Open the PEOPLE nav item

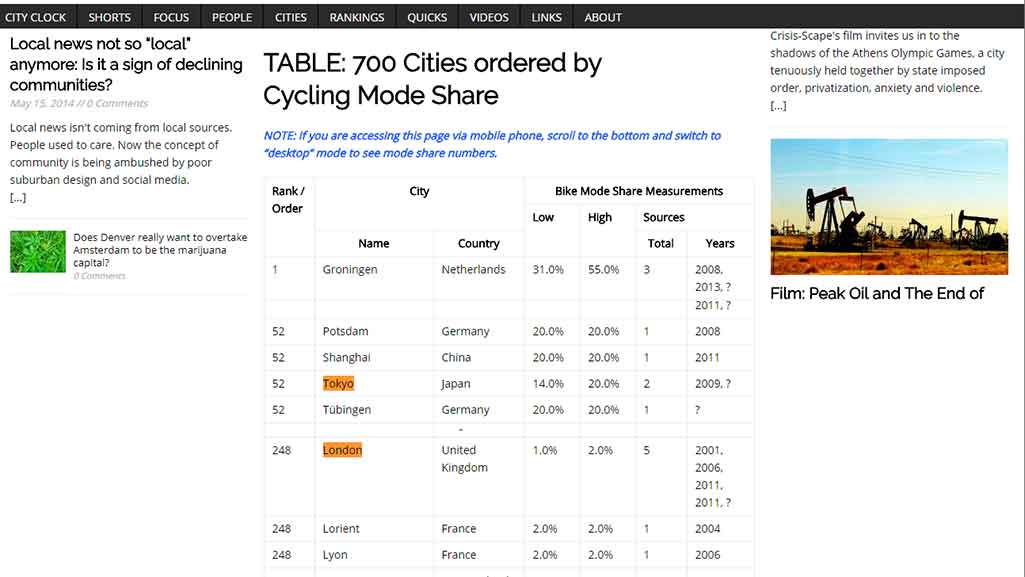[231, 17]
